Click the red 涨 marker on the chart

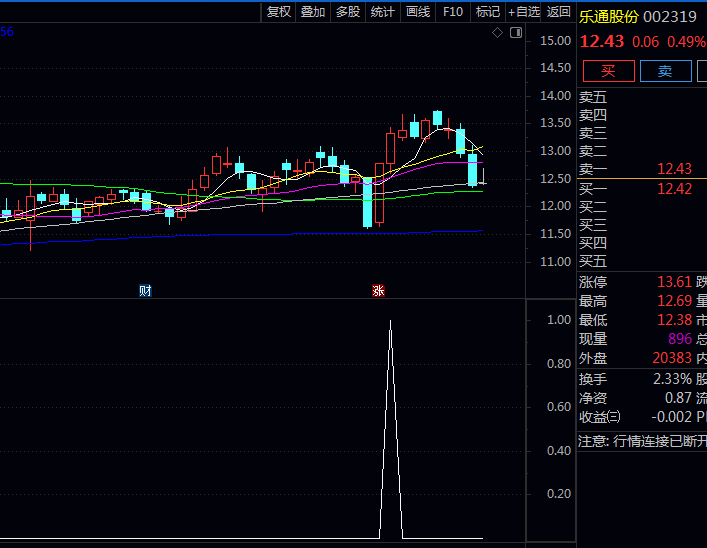(x=378, y=291)
